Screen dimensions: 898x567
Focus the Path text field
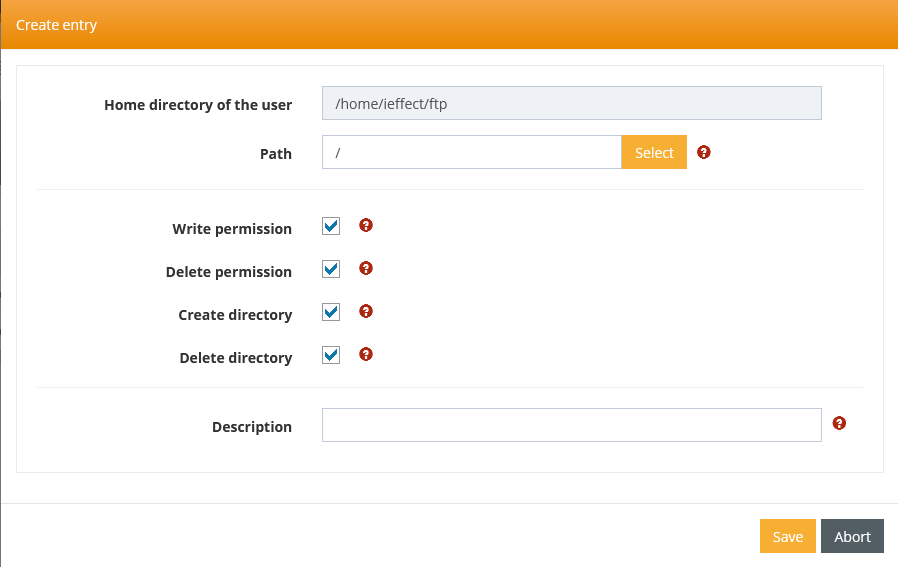(x=472, y=153)
